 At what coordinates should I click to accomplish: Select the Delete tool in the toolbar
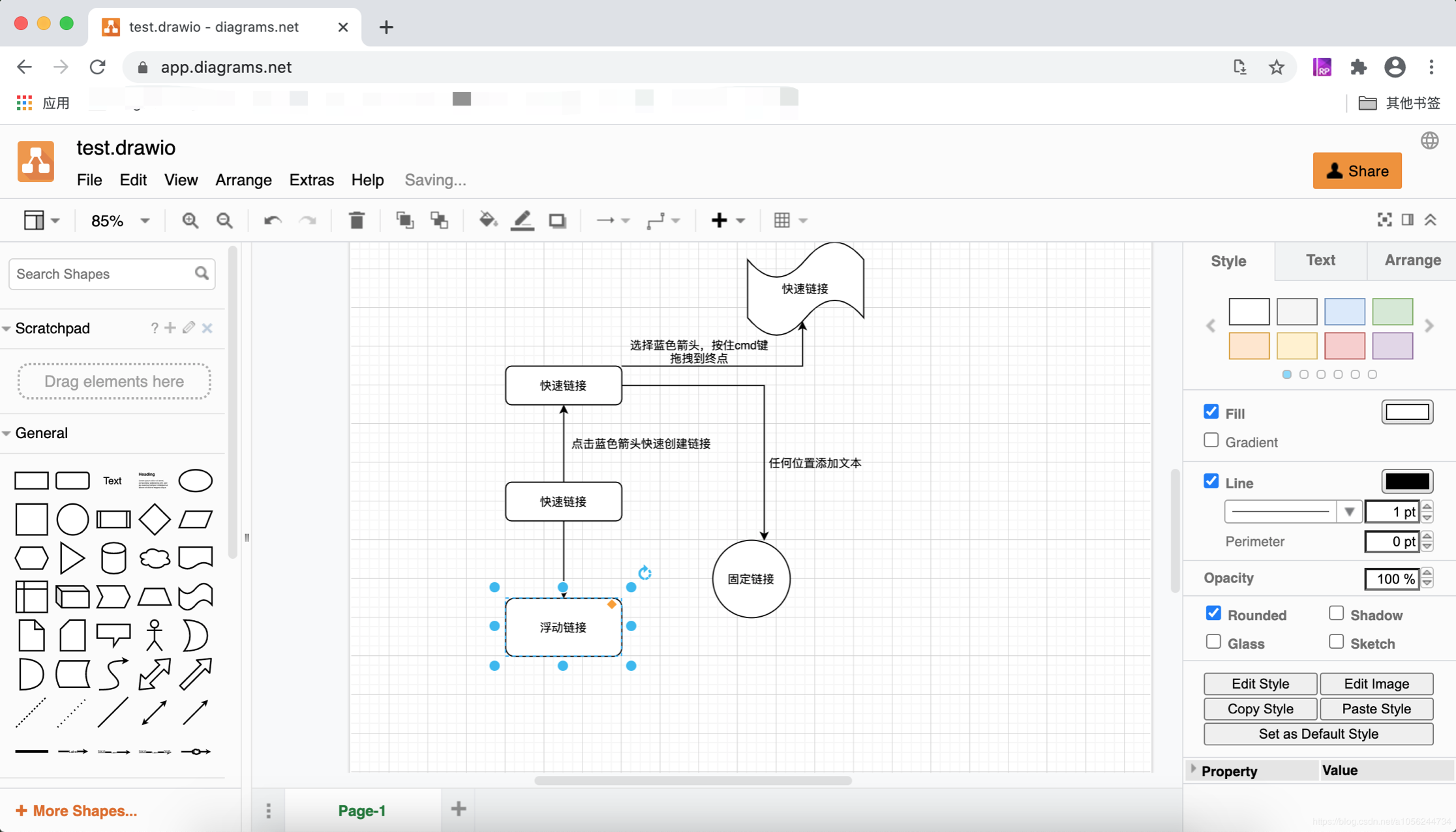[356, 220]
